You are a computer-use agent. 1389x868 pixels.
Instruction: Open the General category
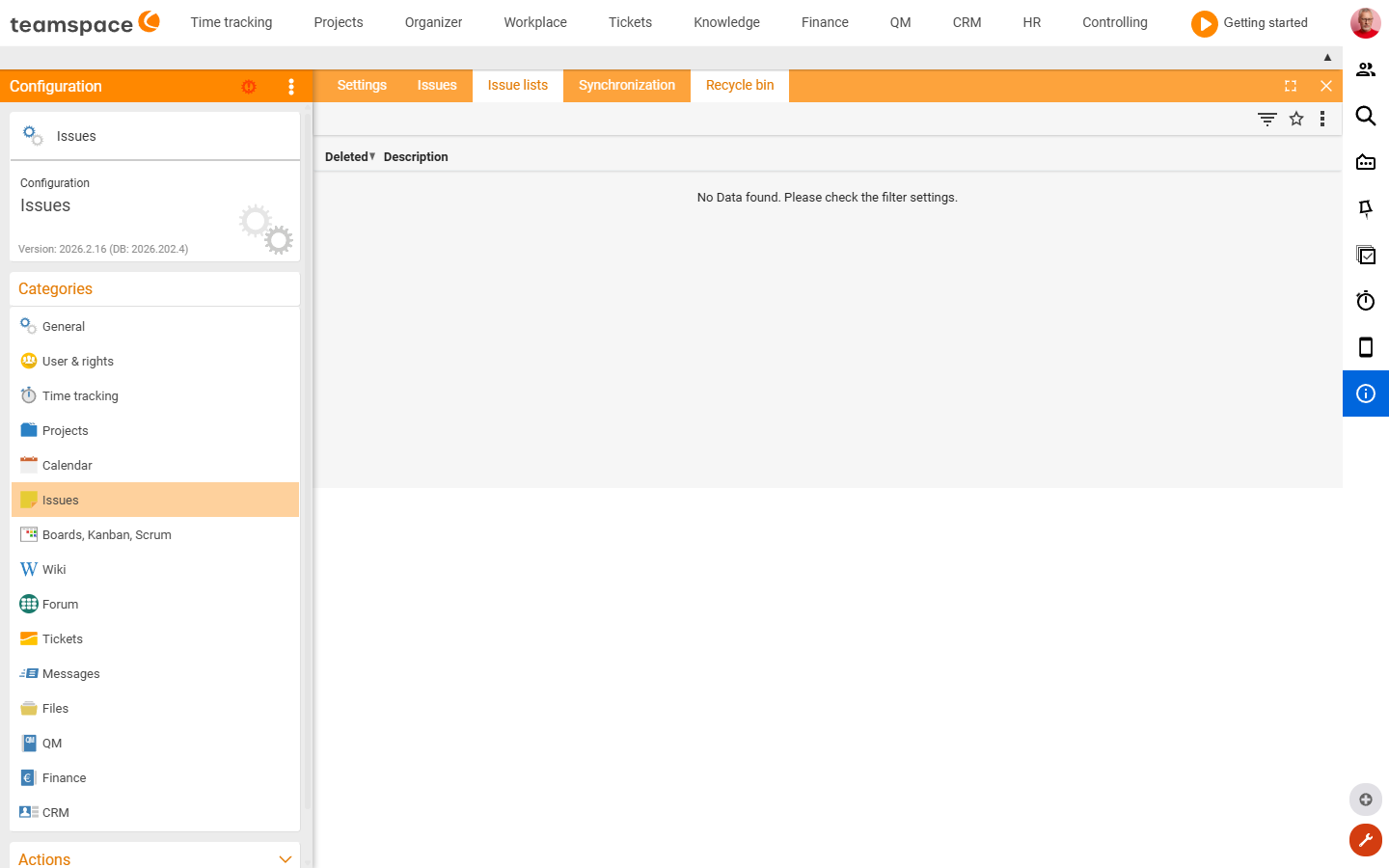[x=154, y=327]
